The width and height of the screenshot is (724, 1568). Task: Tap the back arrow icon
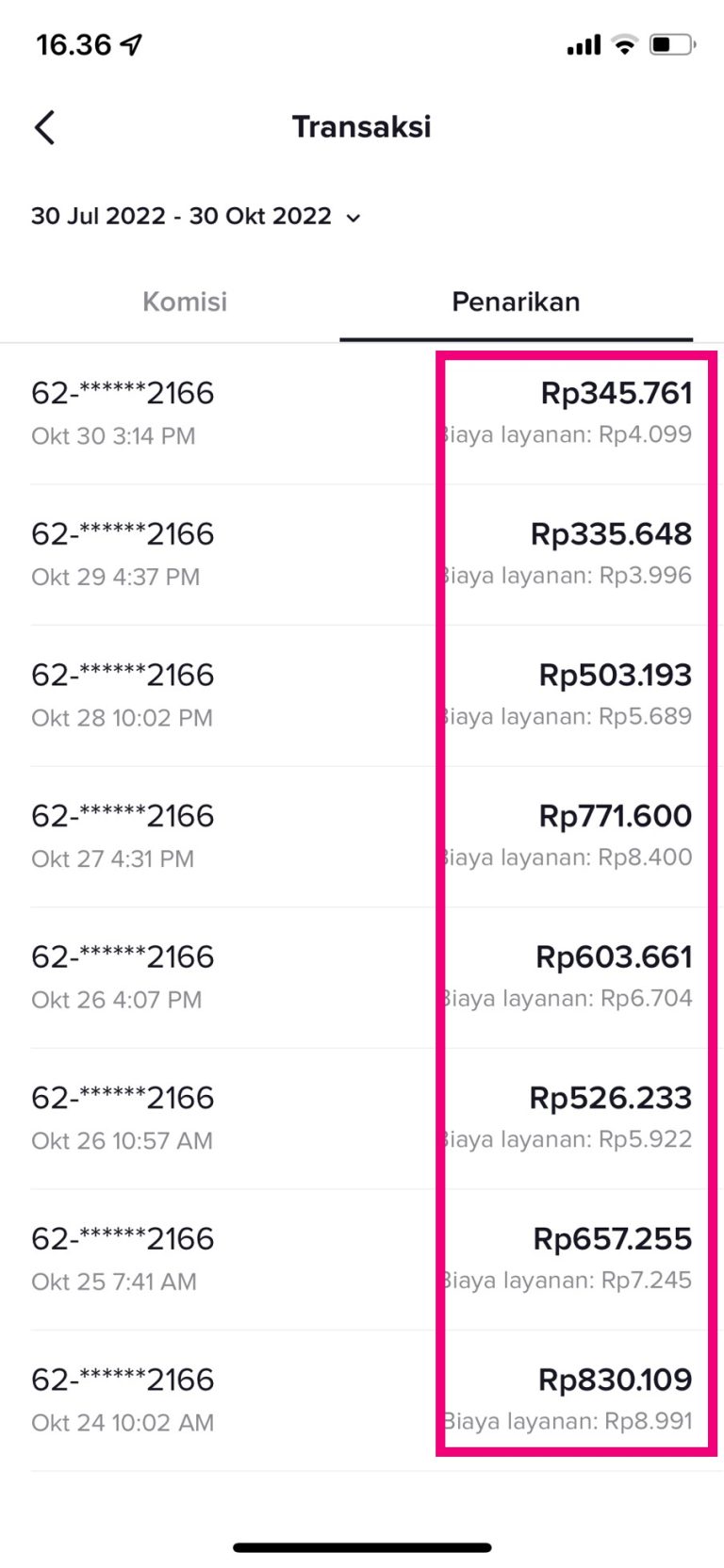tap(44, 127)
